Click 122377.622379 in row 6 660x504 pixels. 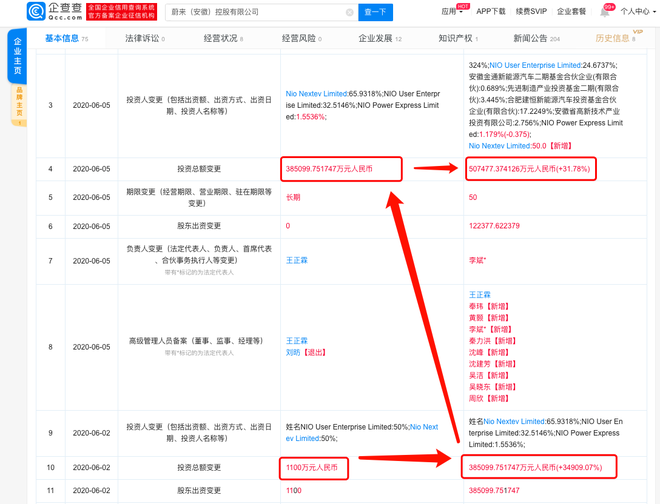coord(494,226)
